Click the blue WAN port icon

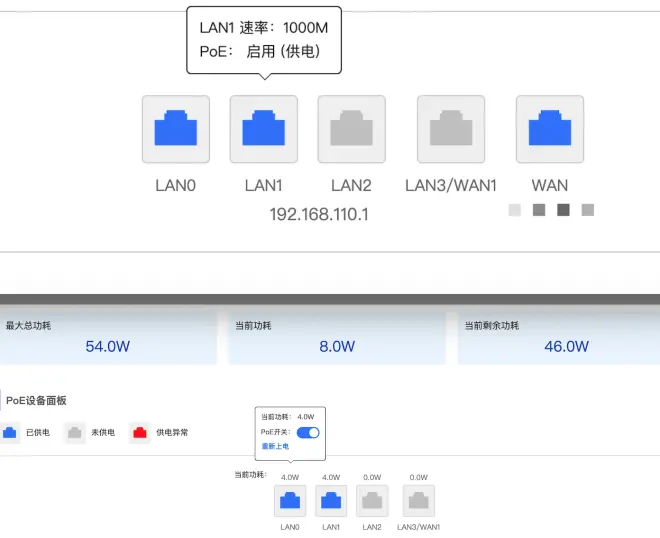pyautogui.click(x=549, y=129)
